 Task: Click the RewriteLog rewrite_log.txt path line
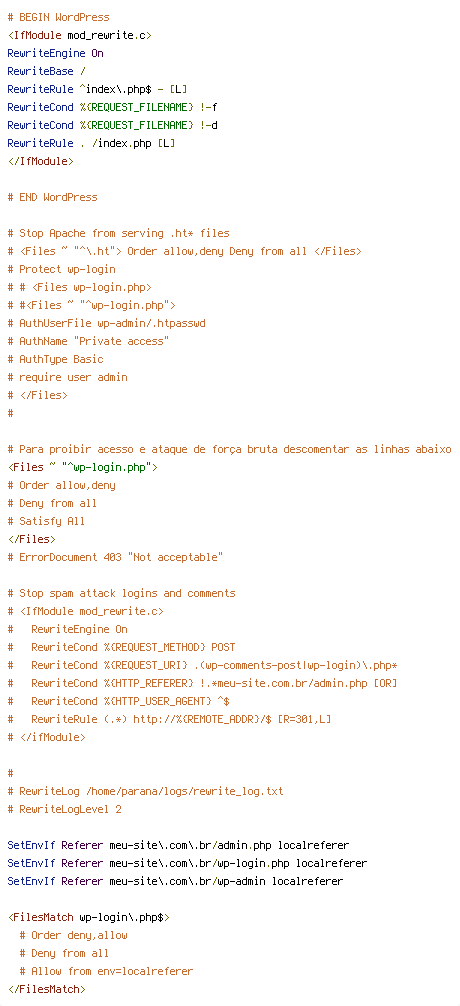coord(146,791)
